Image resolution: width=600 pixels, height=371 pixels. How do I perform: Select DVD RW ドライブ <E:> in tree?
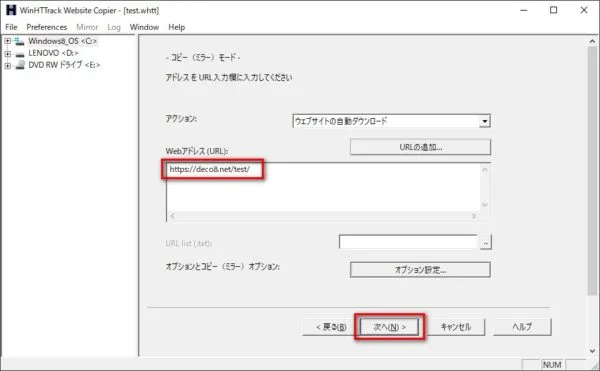click(64, 65)
